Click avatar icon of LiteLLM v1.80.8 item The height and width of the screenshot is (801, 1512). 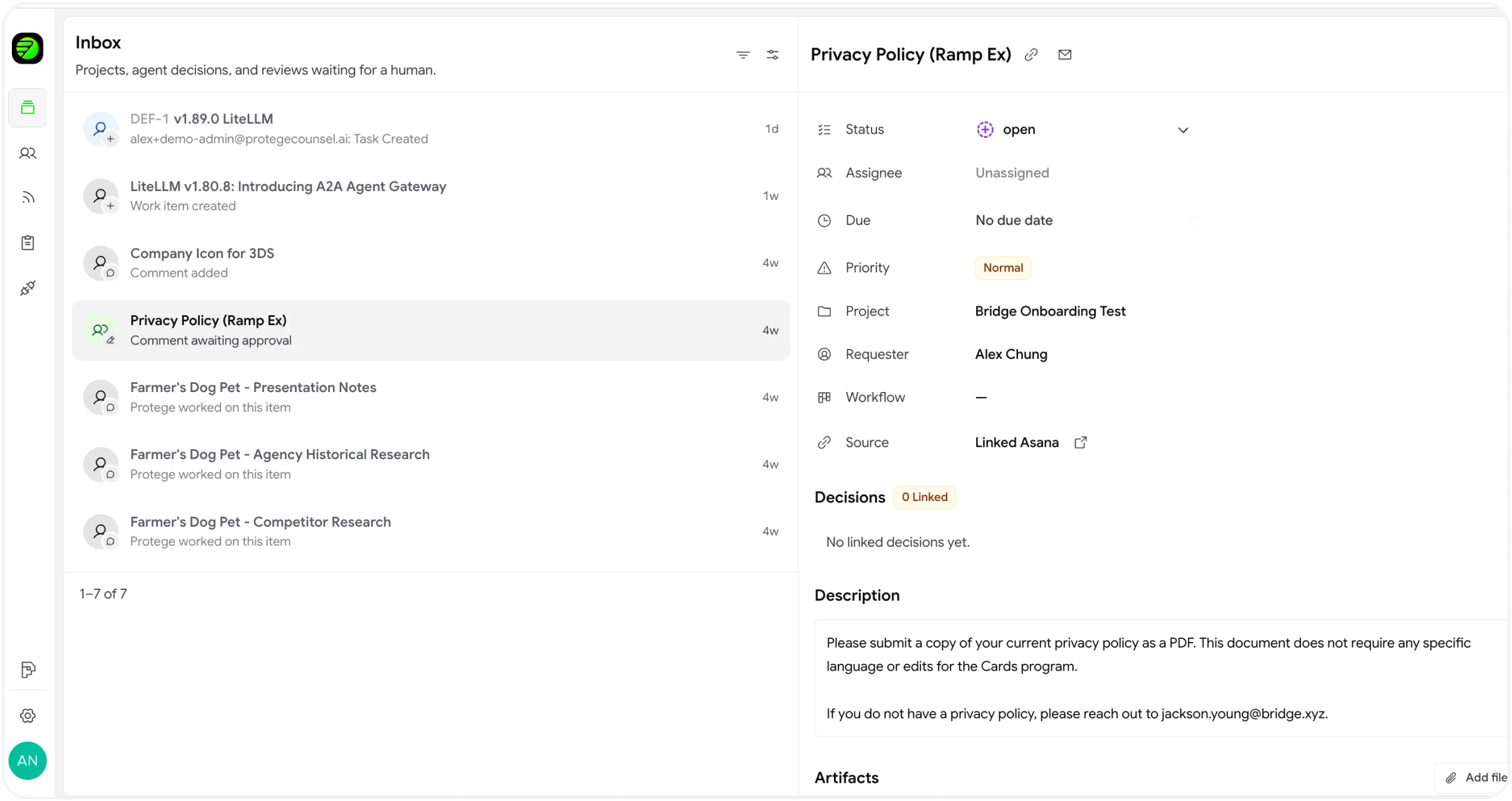click(x=101, y=196)
